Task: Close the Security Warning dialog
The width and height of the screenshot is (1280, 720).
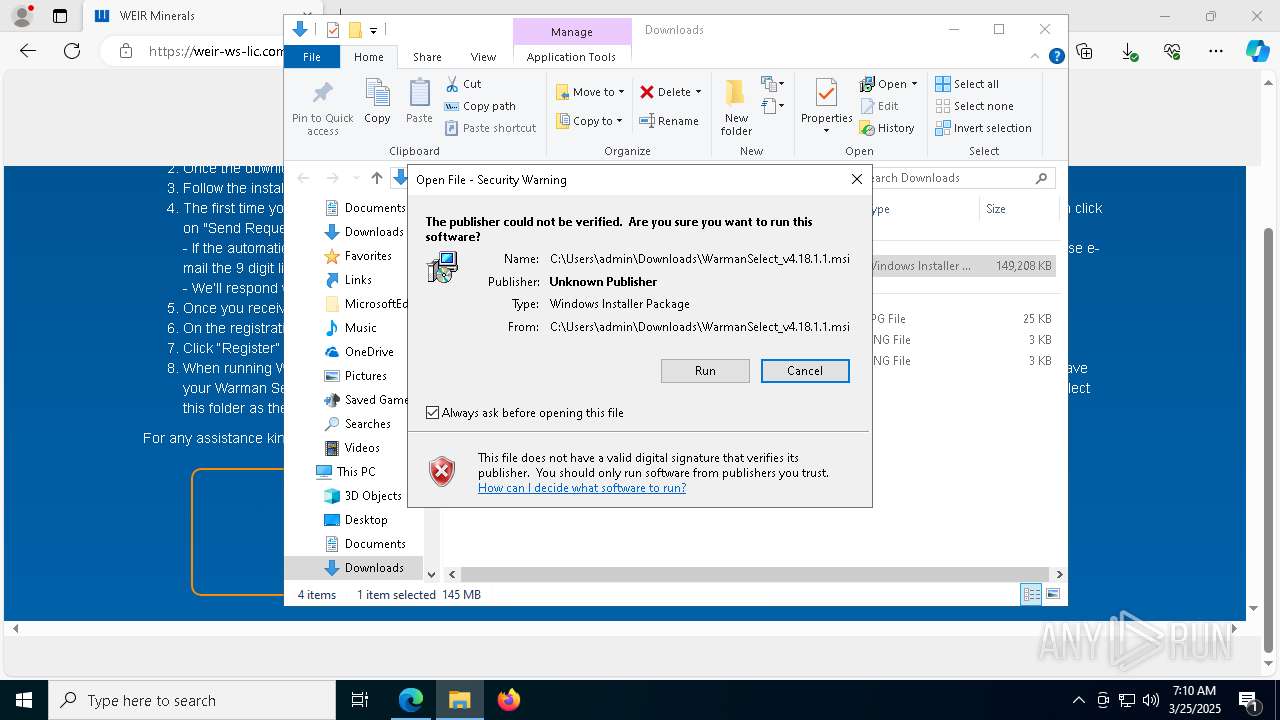Action: pos(856,179)
